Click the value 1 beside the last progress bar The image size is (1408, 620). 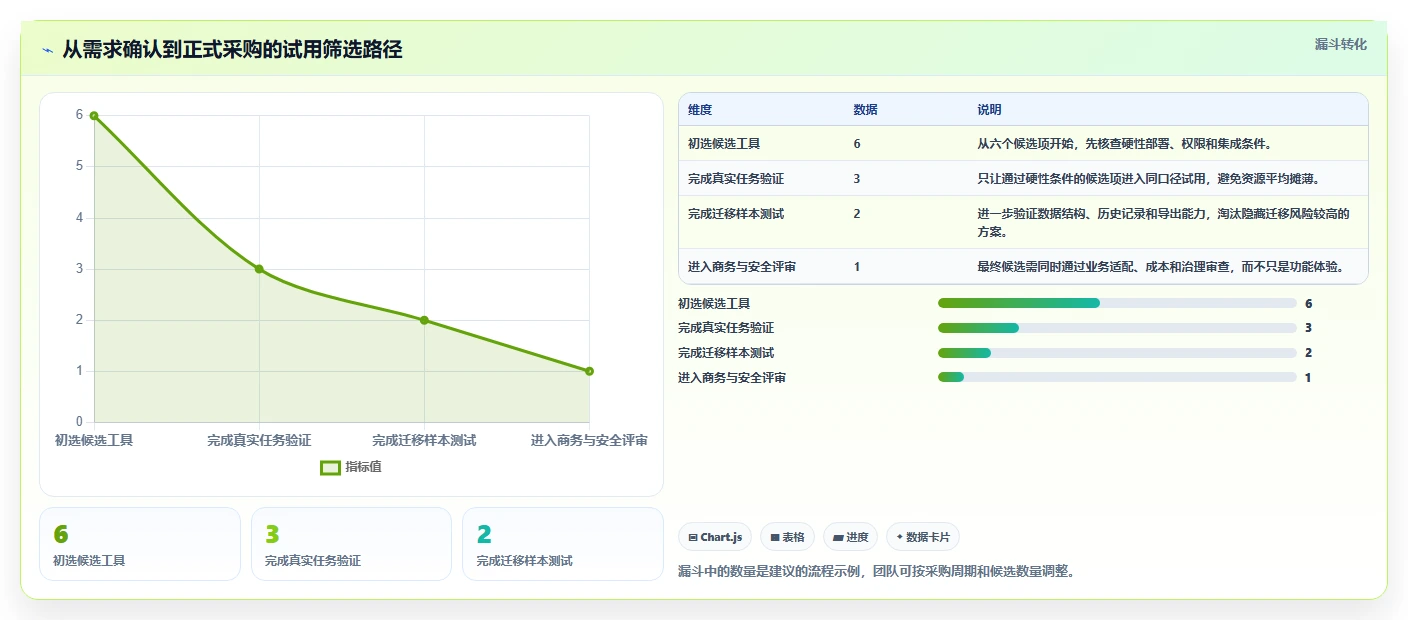coord(1308,377)
